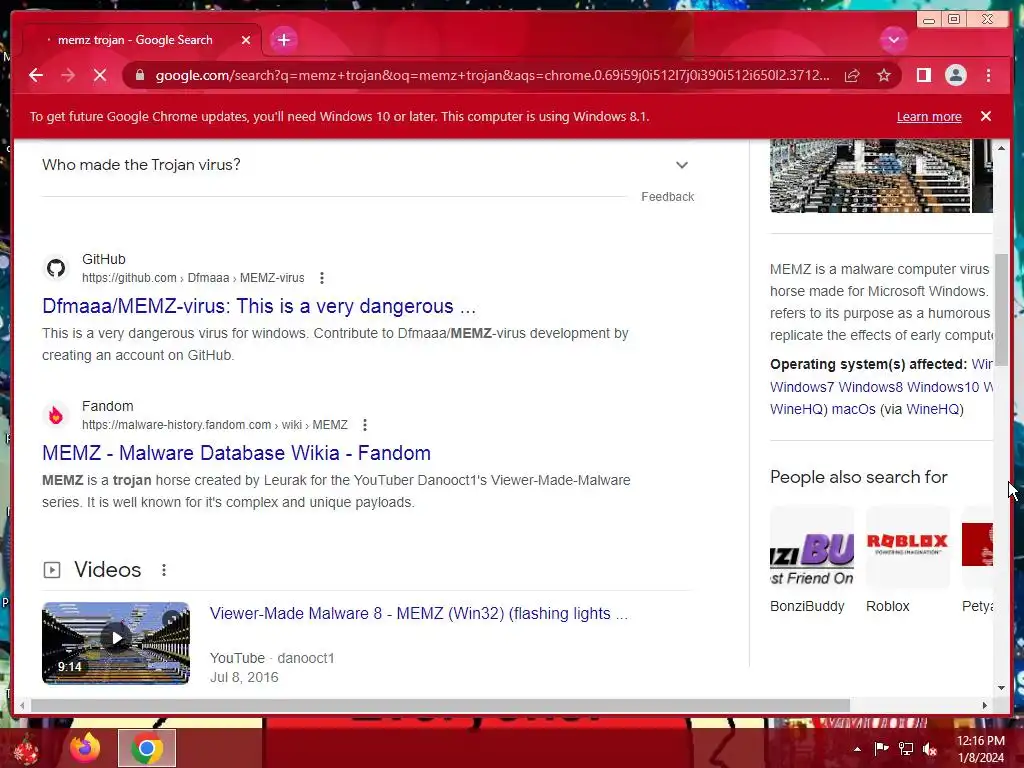
Task: View site information lock icon
Action: [x=139, y=75]
